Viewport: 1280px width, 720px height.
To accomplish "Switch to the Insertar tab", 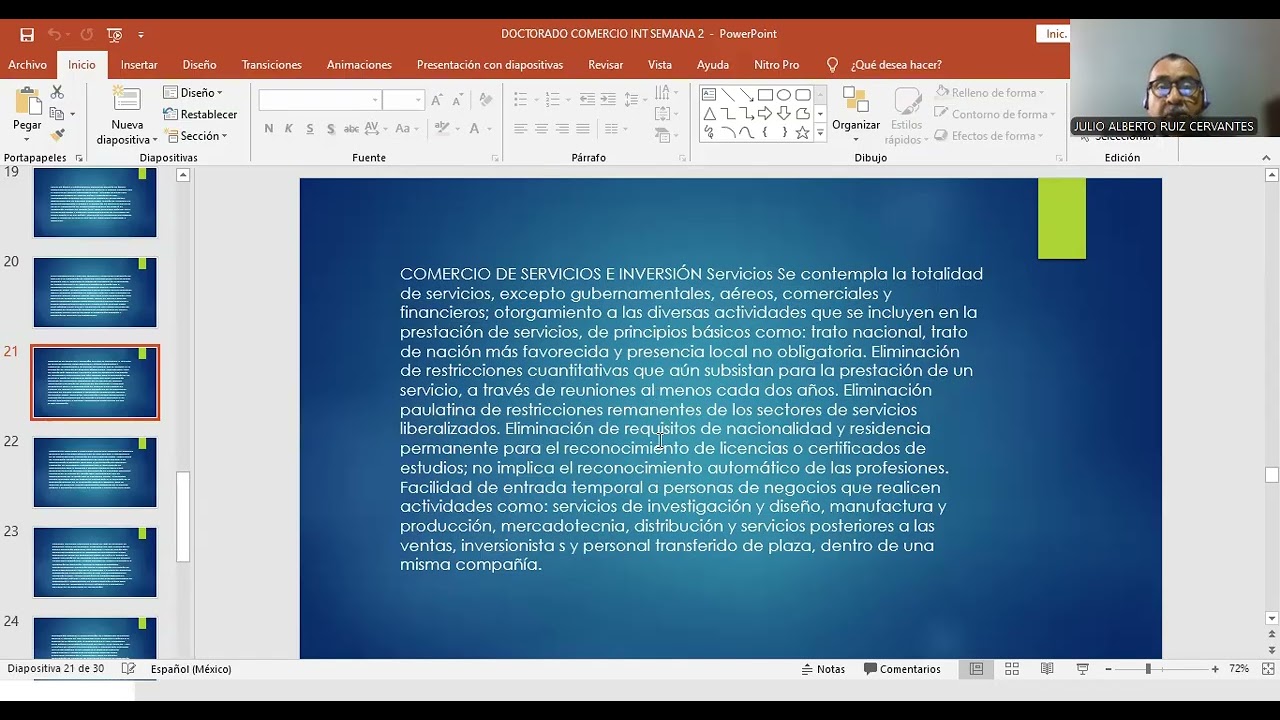I will tap(139, 65).
